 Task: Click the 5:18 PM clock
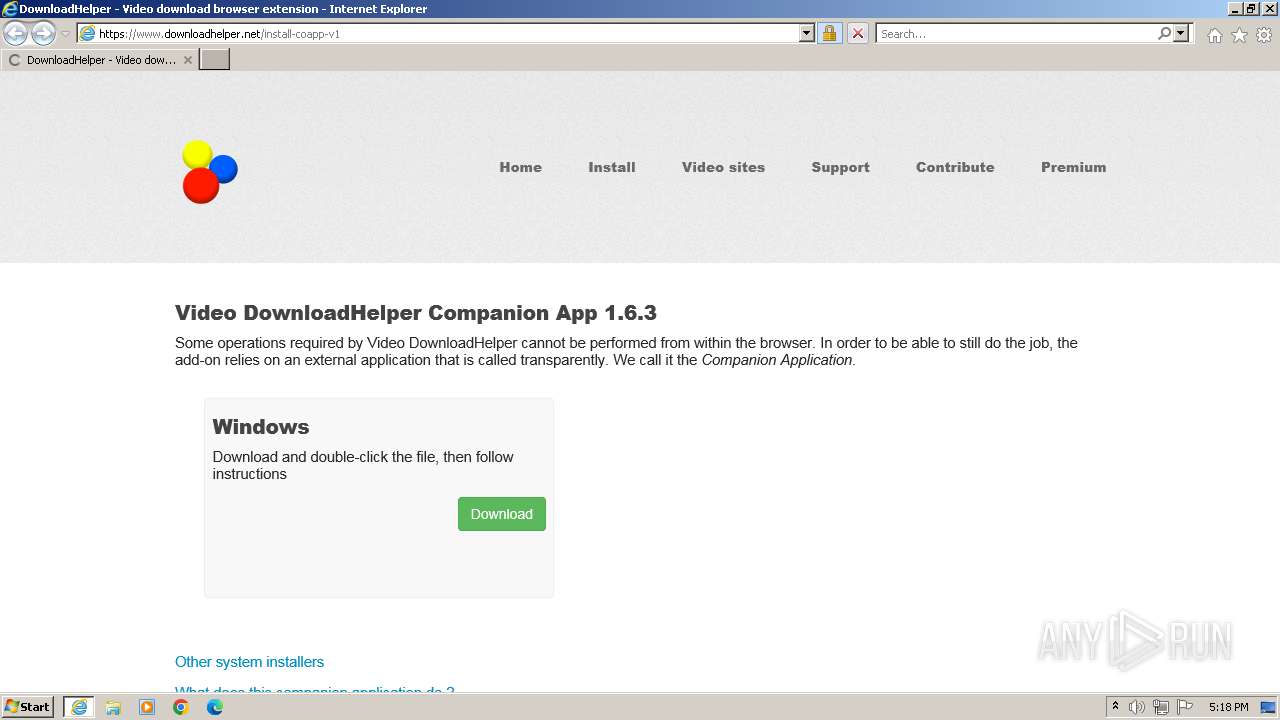[x=1228, y=707]
